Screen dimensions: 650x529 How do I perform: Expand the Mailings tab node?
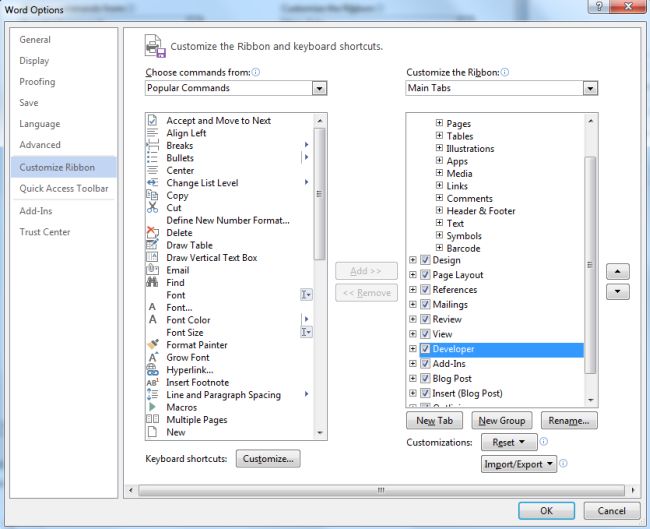click(x=412, y=304)
